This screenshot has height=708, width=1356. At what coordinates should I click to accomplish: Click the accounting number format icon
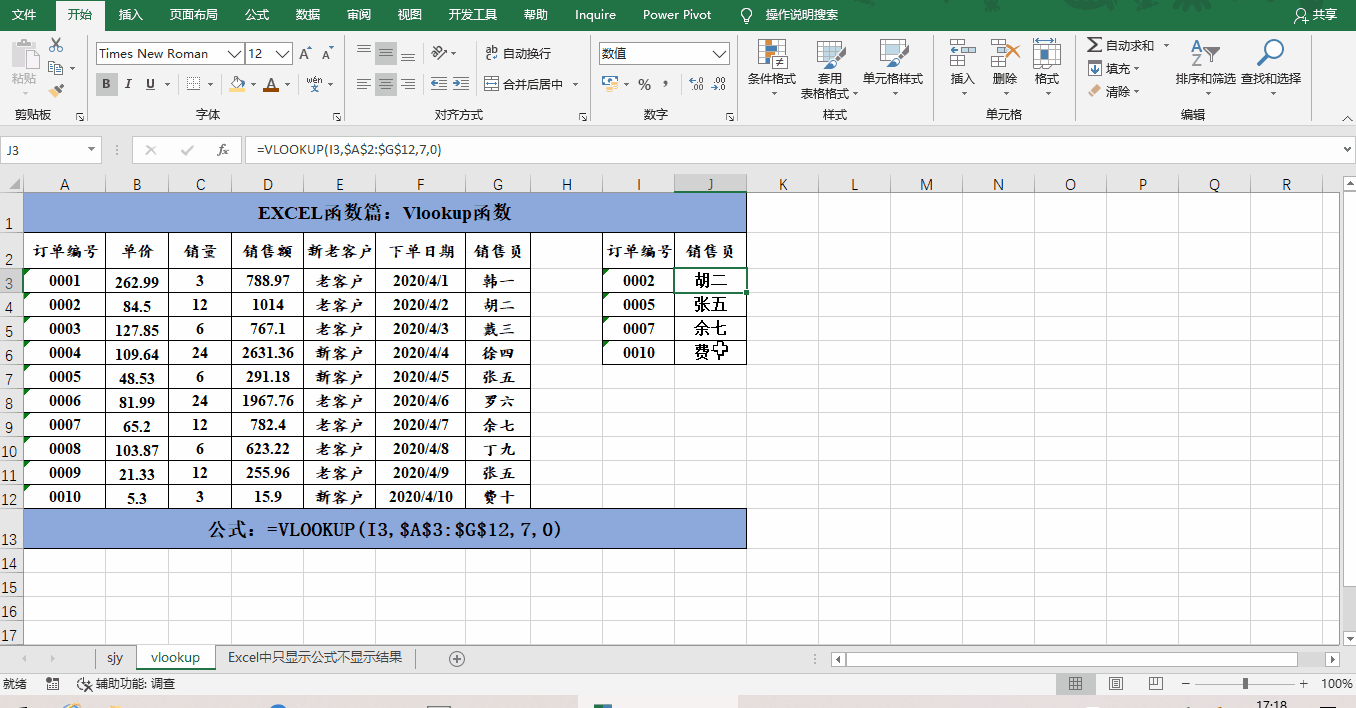coord(610,84)
